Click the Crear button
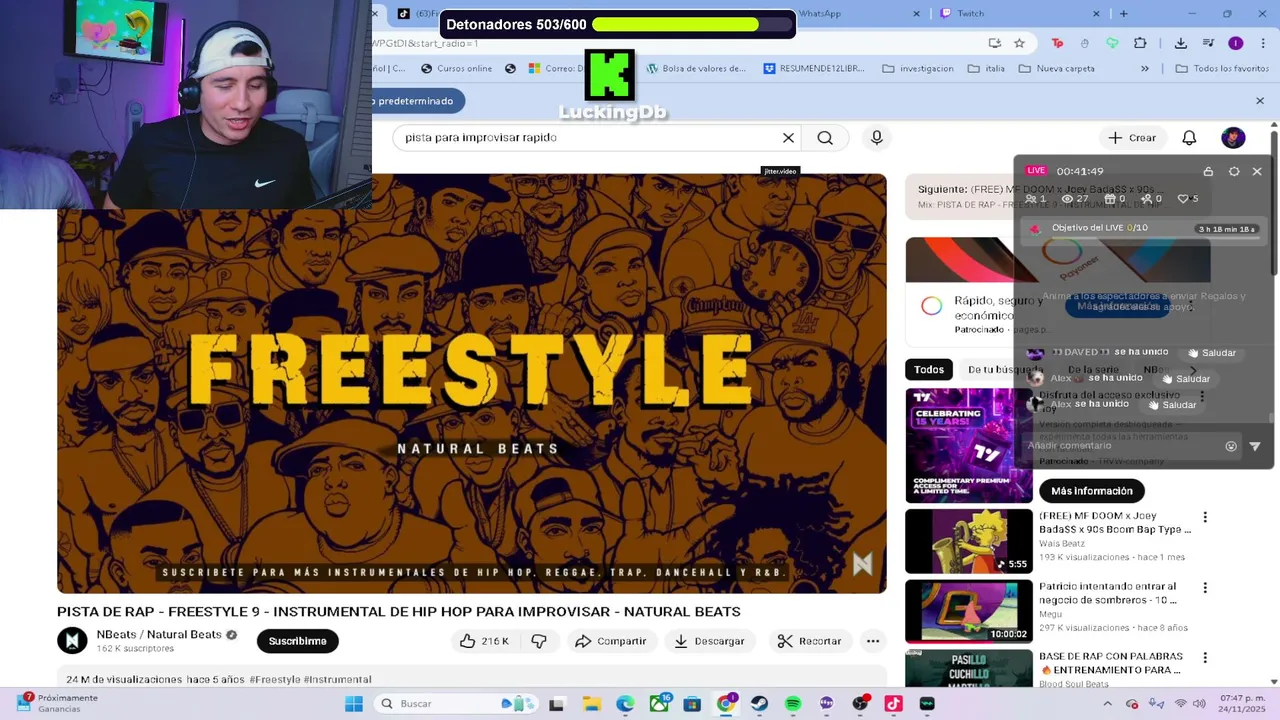The width and height of the screenshot is (1280, 720). tap(1132, 138)
